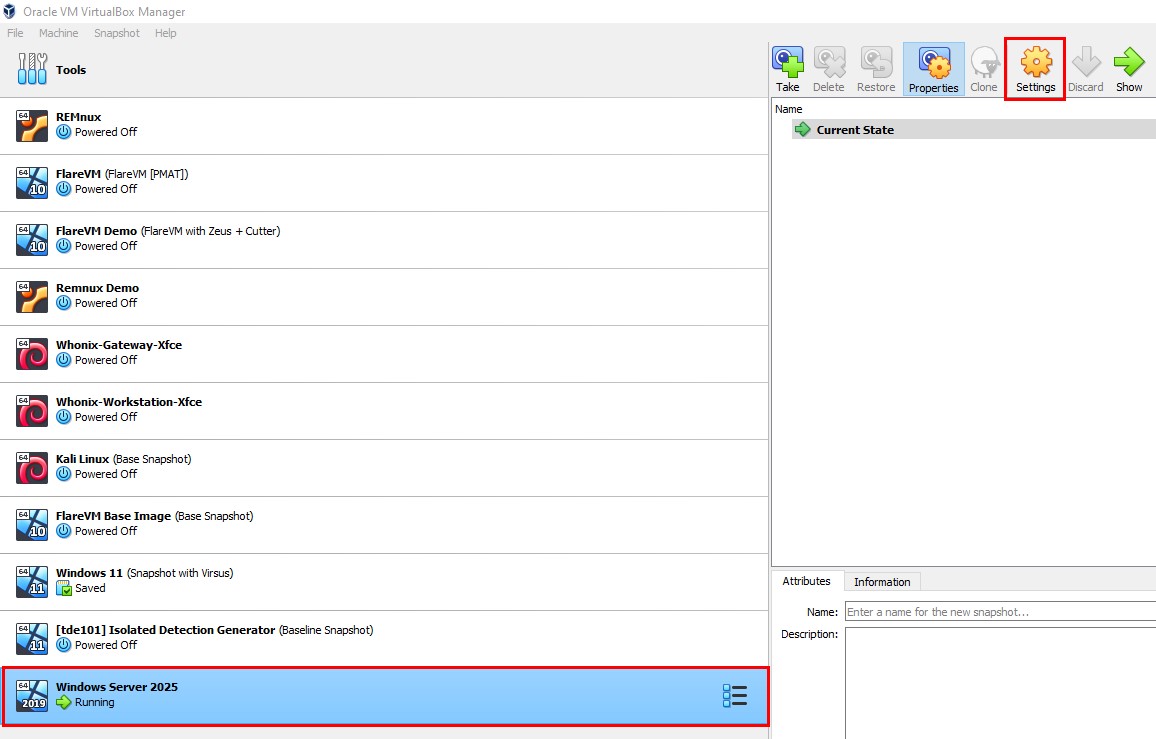Switch to the Information tab

(x=881, y=582)
